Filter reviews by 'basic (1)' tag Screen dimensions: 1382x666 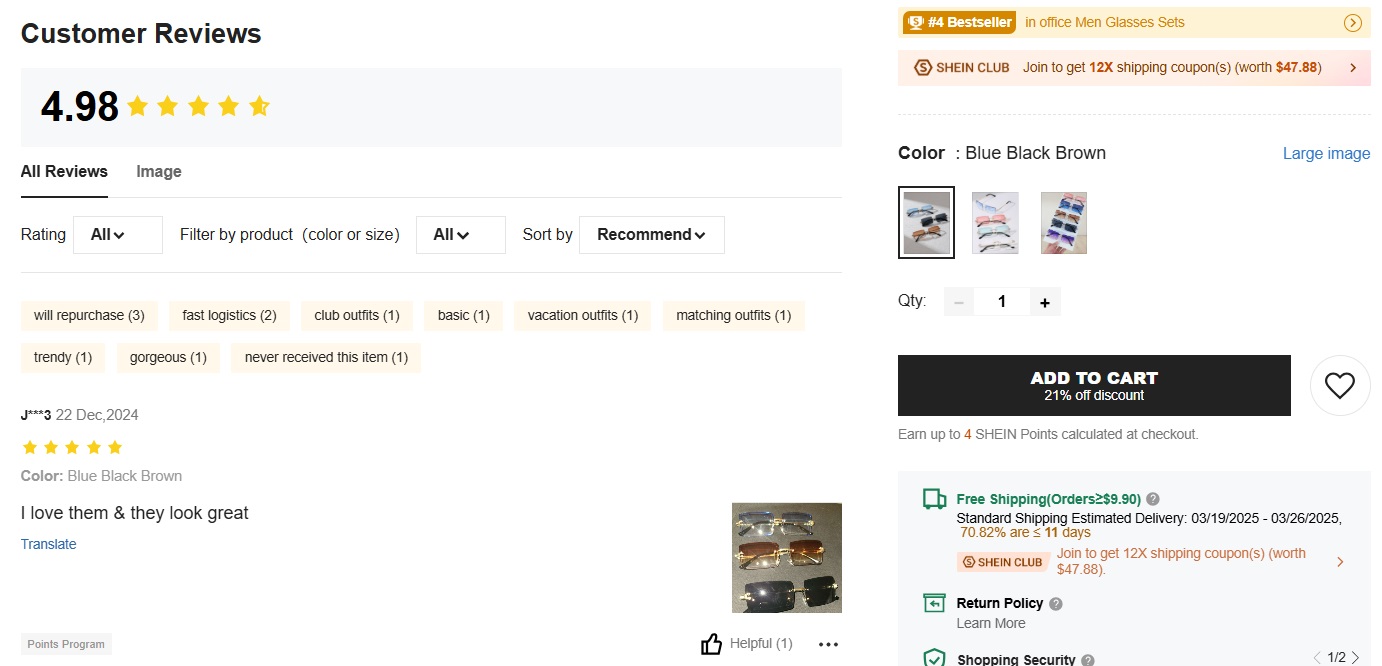pyautogui.click(x=464, y=316)
